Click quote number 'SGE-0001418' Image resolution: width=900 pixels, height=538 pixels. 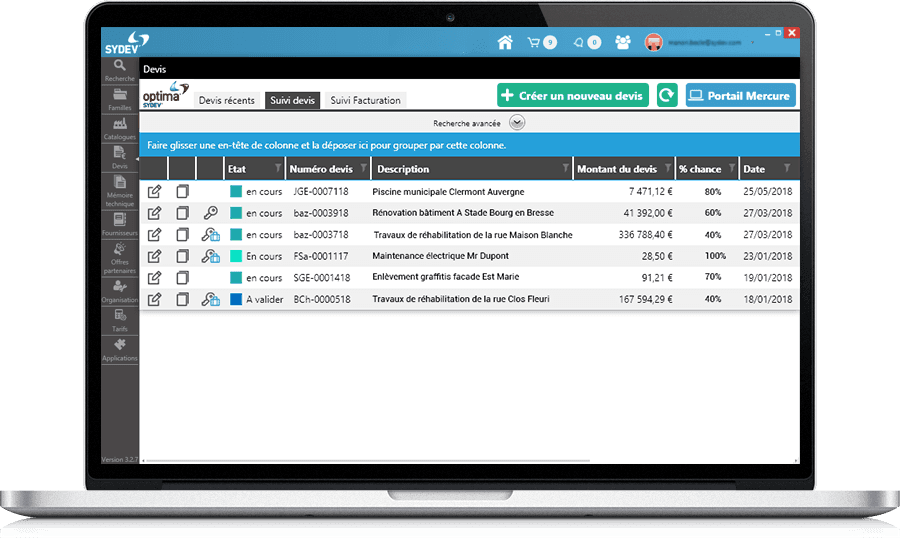click(321, 277)
